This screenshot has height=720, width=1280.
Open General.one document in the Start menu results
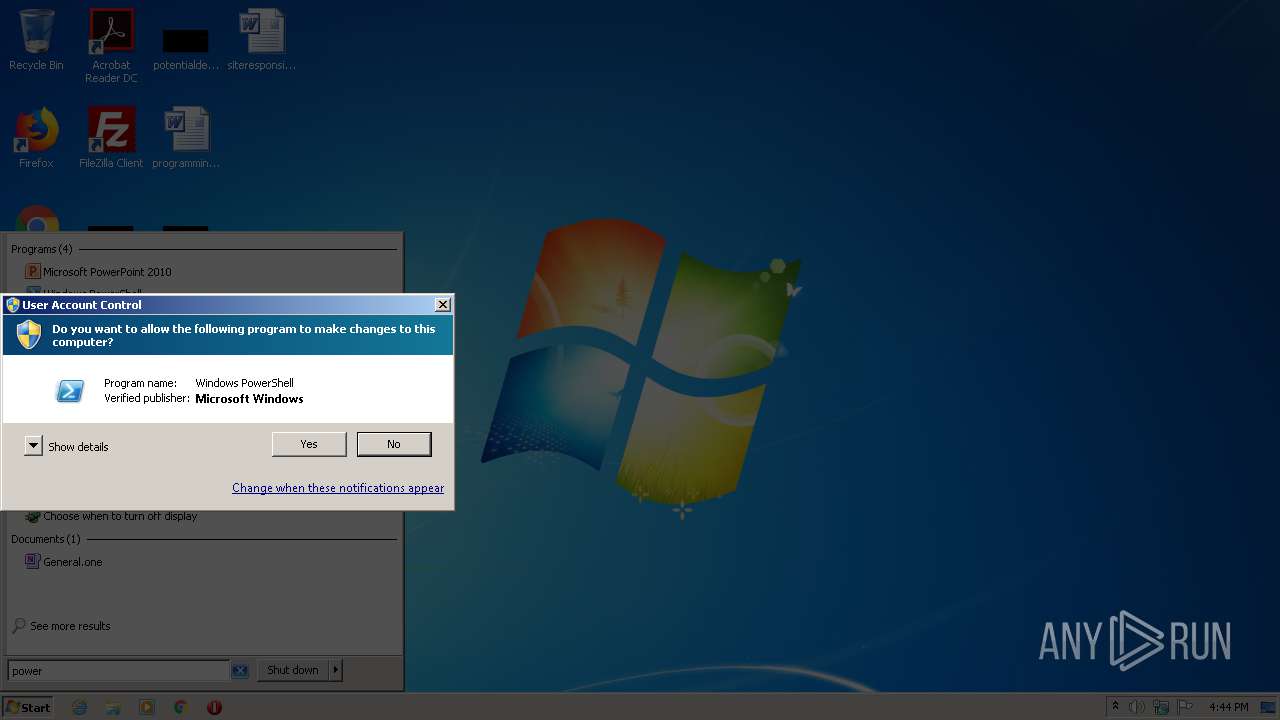click(x=64, y=562)
